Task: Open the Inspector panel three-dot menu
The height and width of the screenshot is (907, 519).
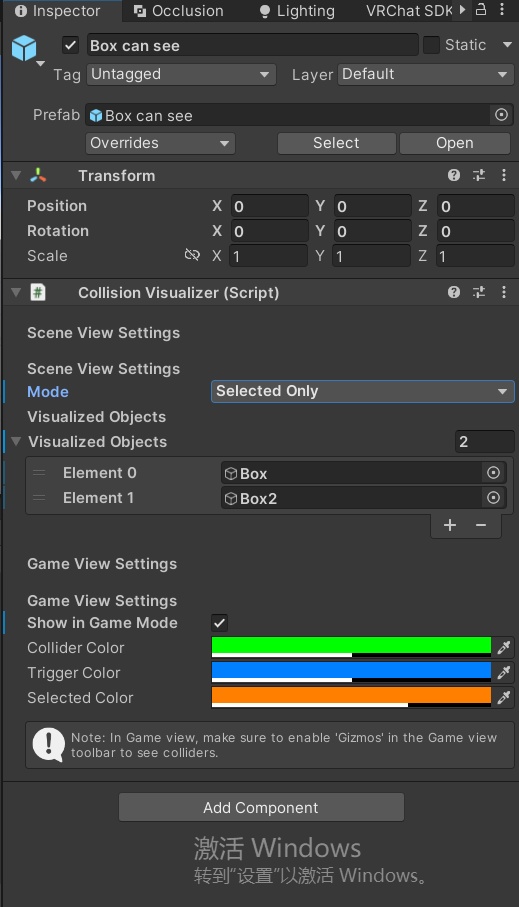Action: [502, 9]
